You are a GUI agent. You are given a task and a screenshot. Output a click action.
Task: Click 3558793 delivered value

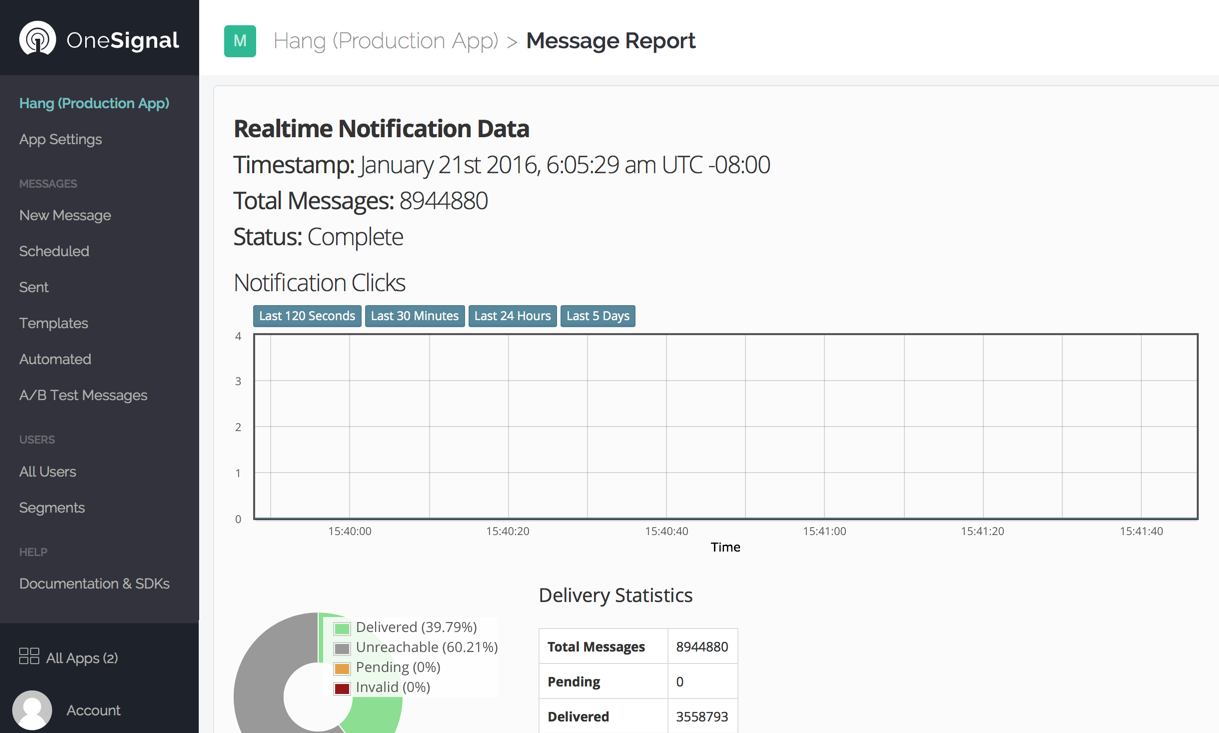[x=702, y=717]
